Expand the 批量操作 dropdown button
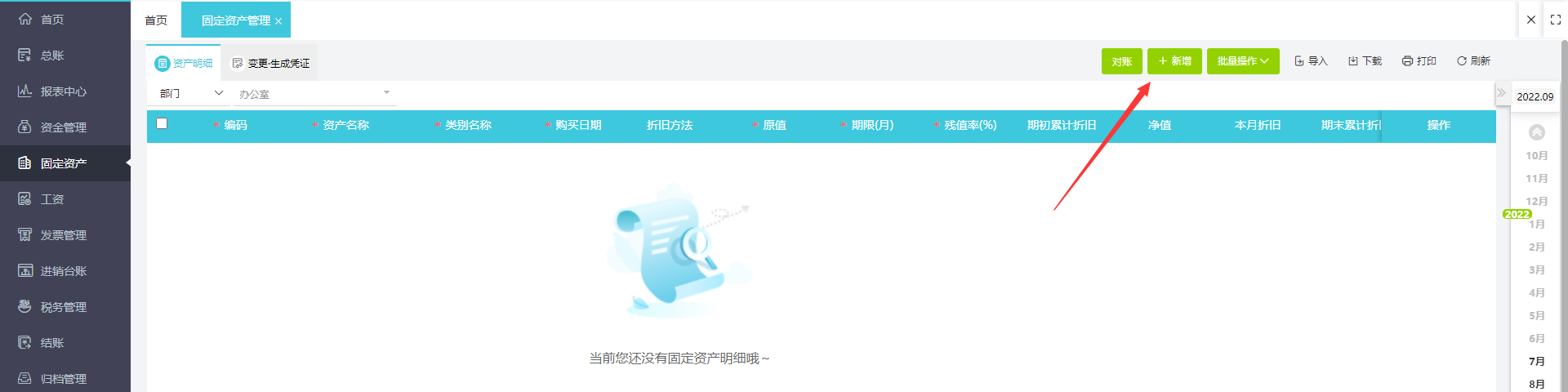Image resolution: width=1568 pixels, height=392 pixels. (x=1243, y=61)
